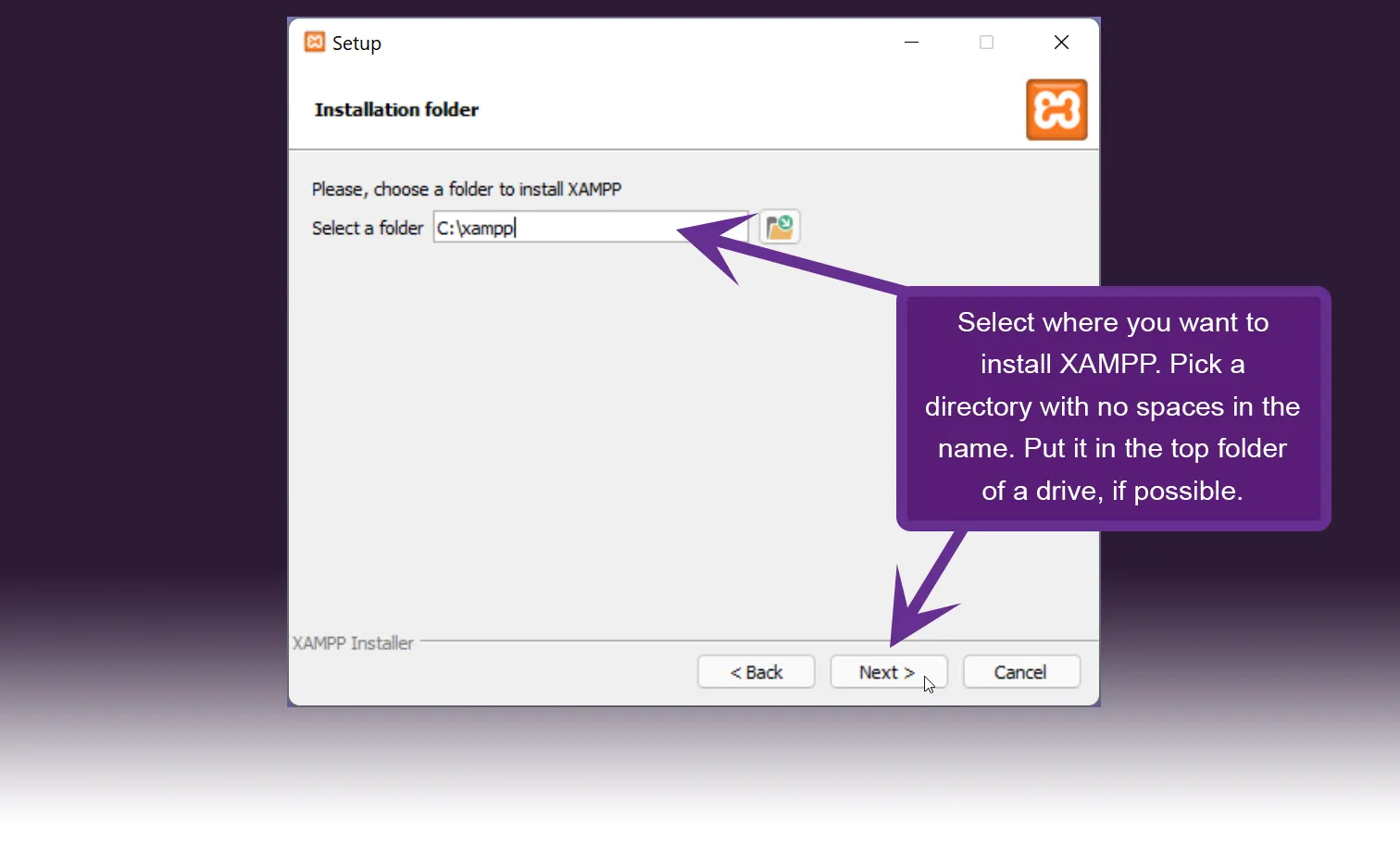The width and height of the screenshot is (1400, 860).
Task: Go back with the < Back button
Action: coord(756,672)
